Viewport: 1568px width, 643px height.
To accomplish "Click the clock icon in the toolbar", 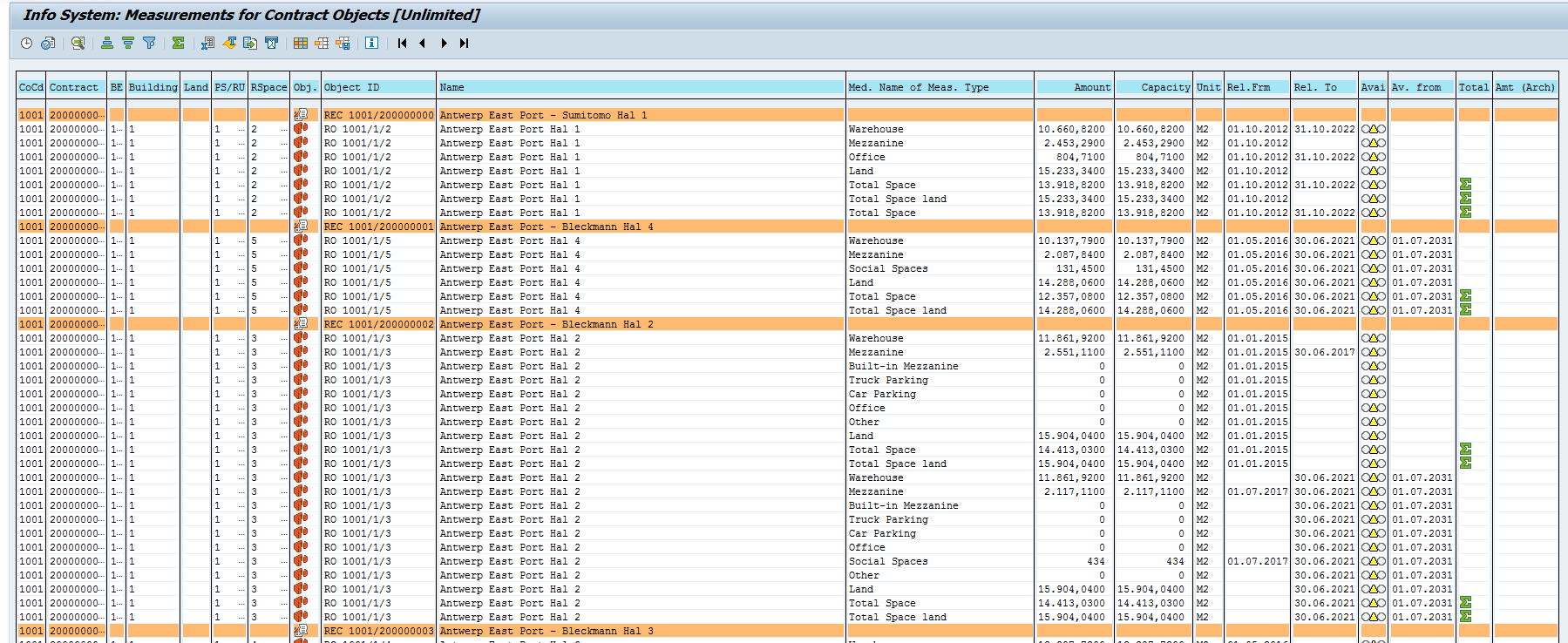I will [26, 43].
